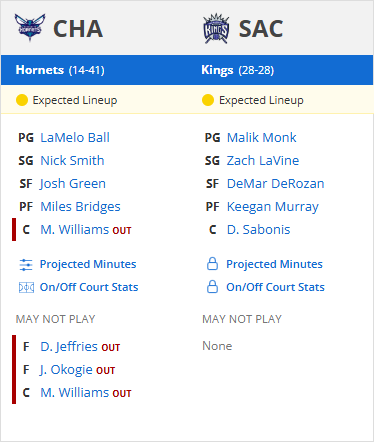Click the Sacramento Kings team logo
Screen dimensions: 374x442
point(216,28)
